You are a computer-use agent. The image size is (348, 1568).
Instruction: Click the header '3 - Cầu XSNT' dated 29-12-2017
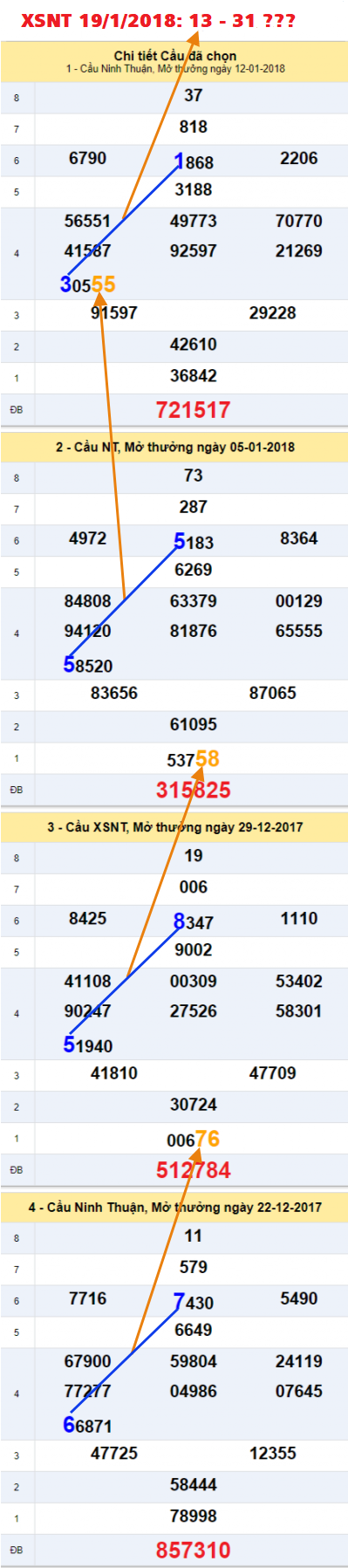tap(174, 826)
